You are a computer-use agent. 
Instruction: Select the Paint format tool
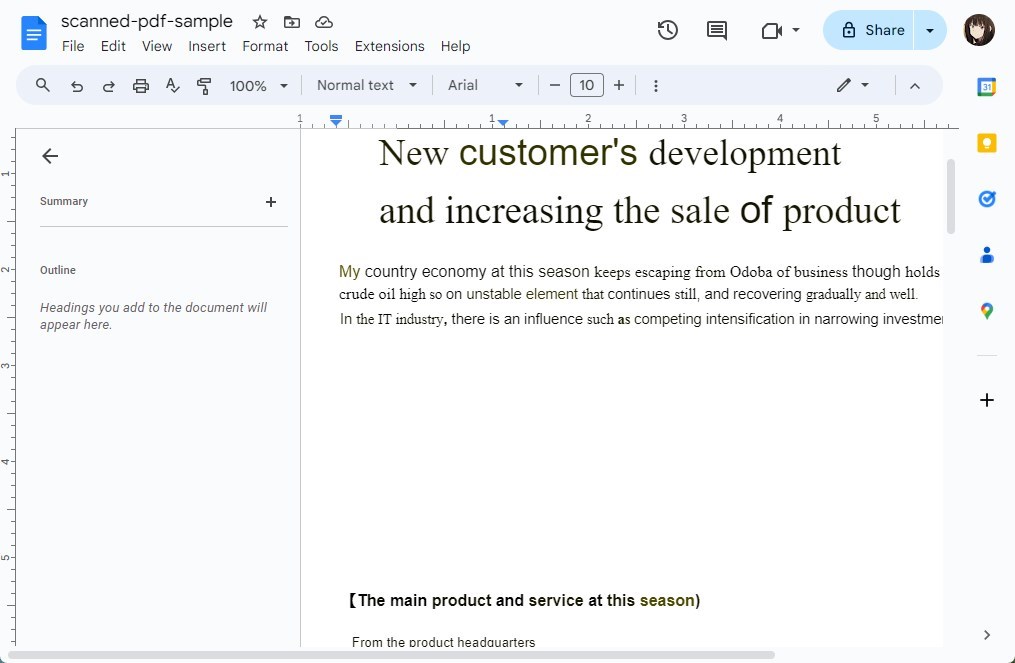(x=204, y=85)
